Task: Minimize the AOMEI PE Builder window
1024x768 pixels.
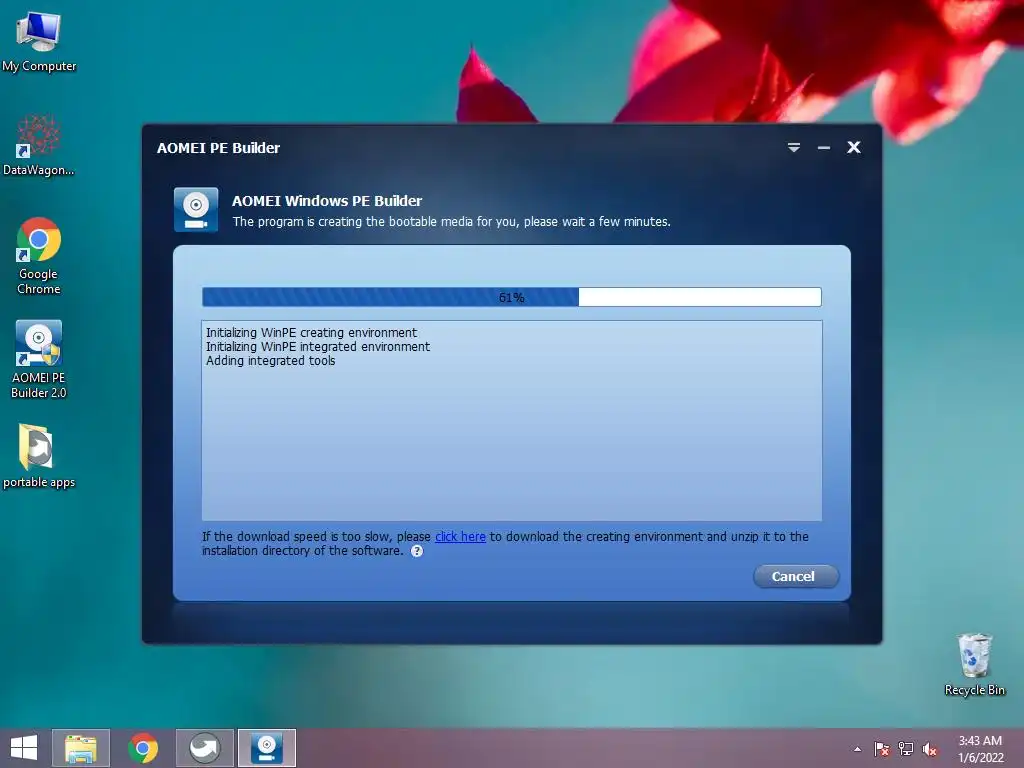Action: click(824, 148)
